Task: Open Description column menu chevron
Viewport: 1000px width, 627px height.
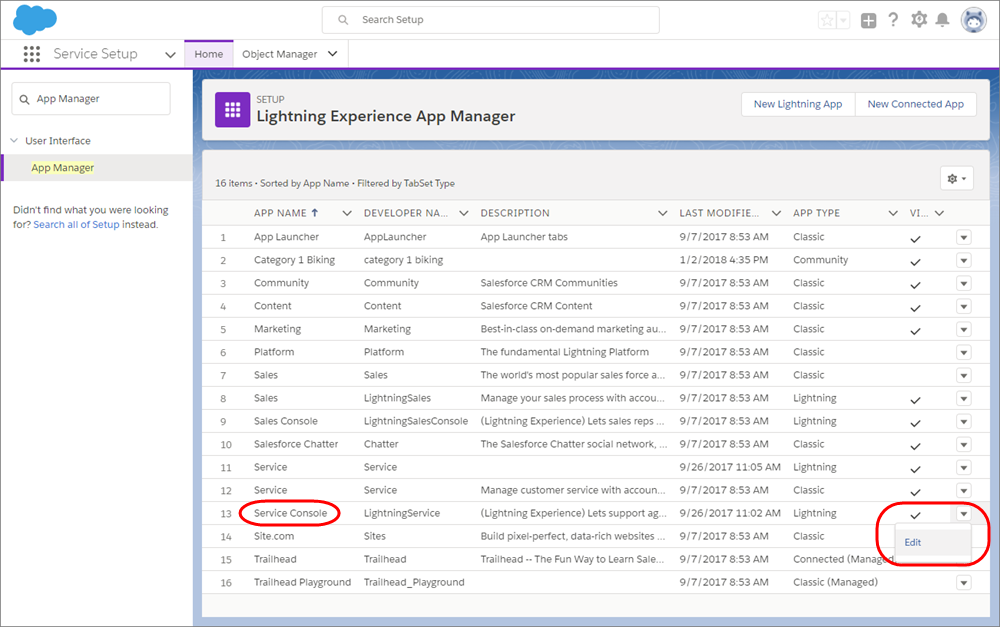Action: coord(663,213)
